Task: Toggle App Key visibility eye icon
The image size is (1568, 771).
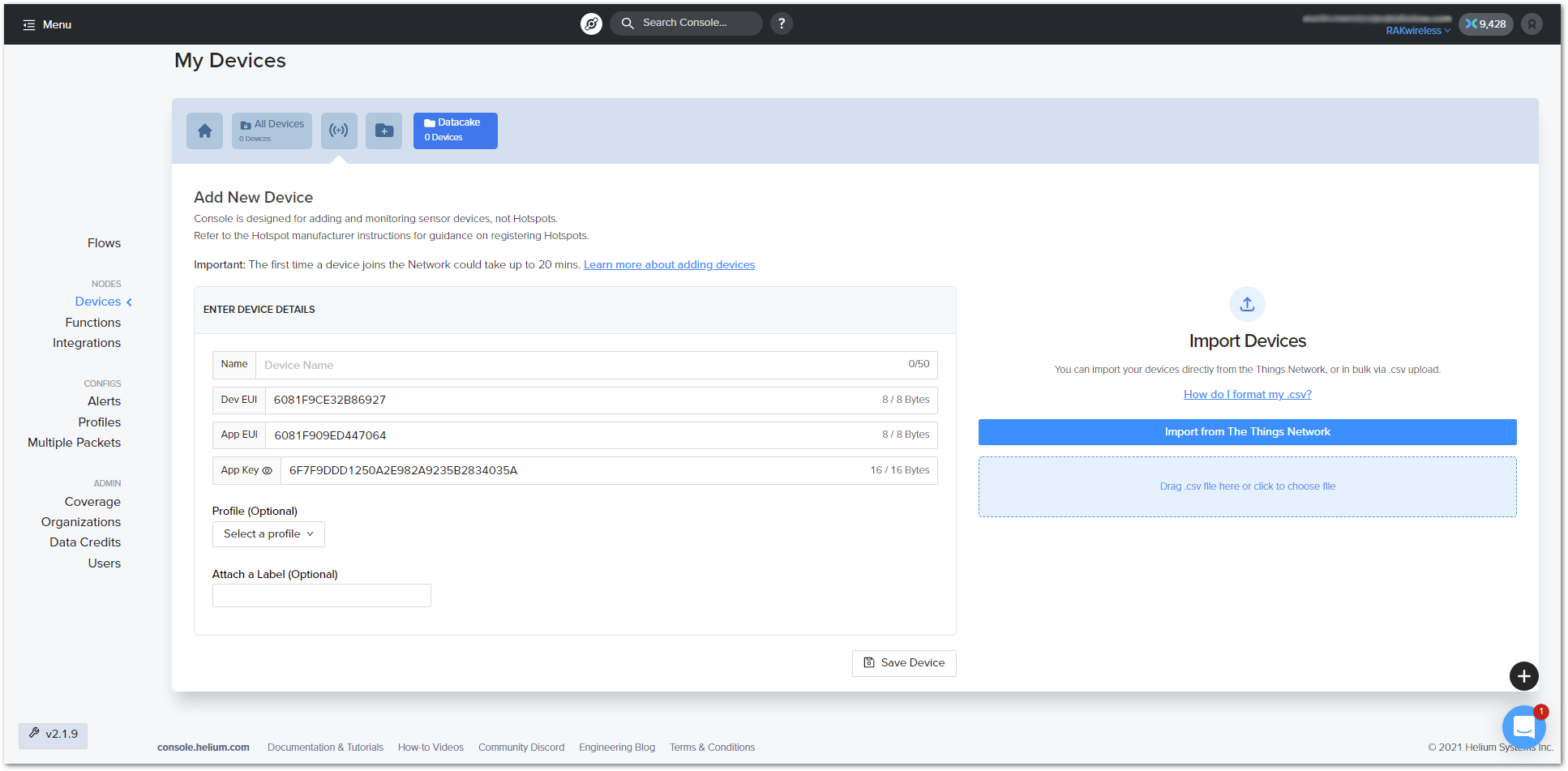Action: (268, 470)
